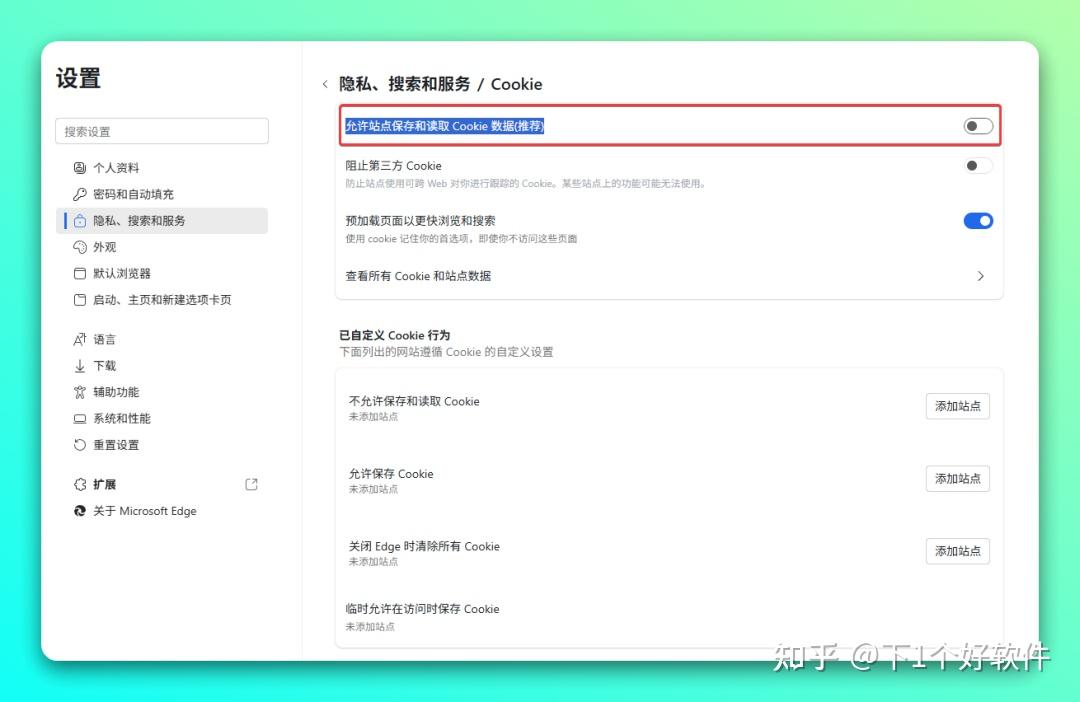Click the 辅助功能 accessibility icon

(81, 392)
